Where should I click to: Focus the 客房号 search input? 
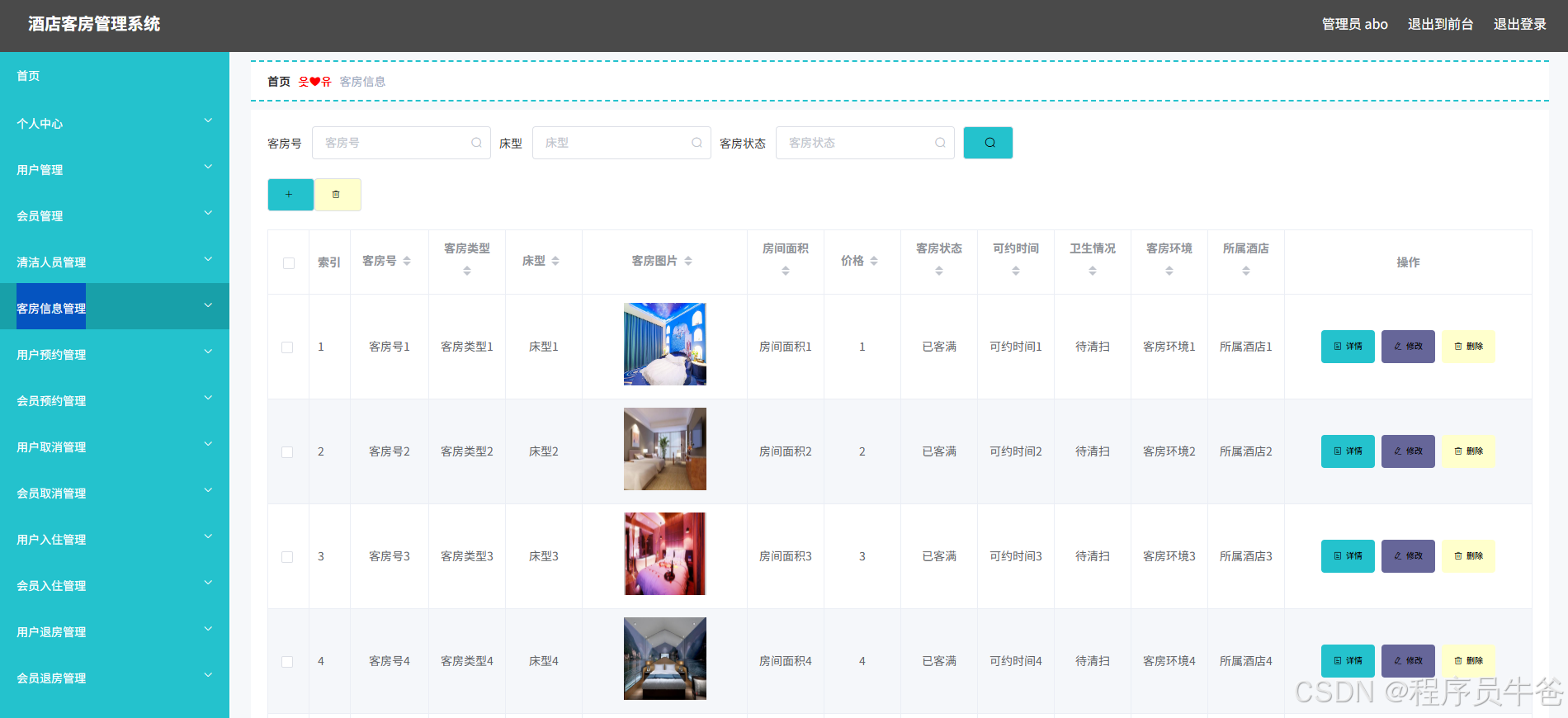click(401, 143)
